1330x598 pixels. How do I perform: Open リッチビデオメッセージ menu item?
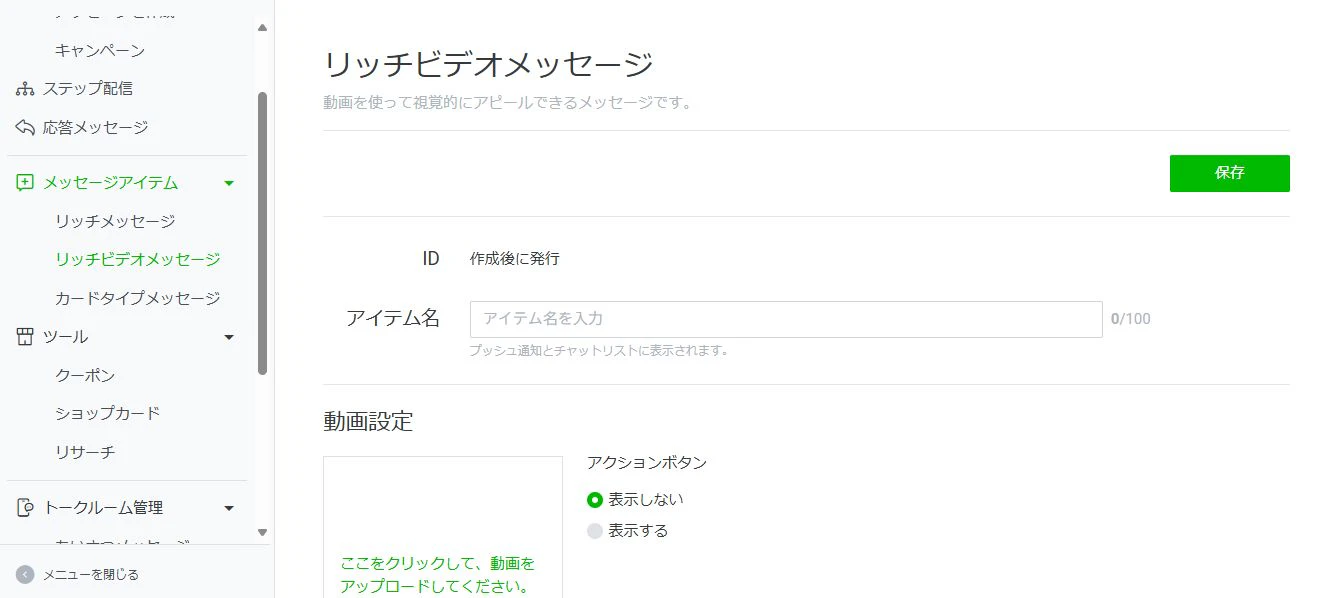[x=138, y=259]
